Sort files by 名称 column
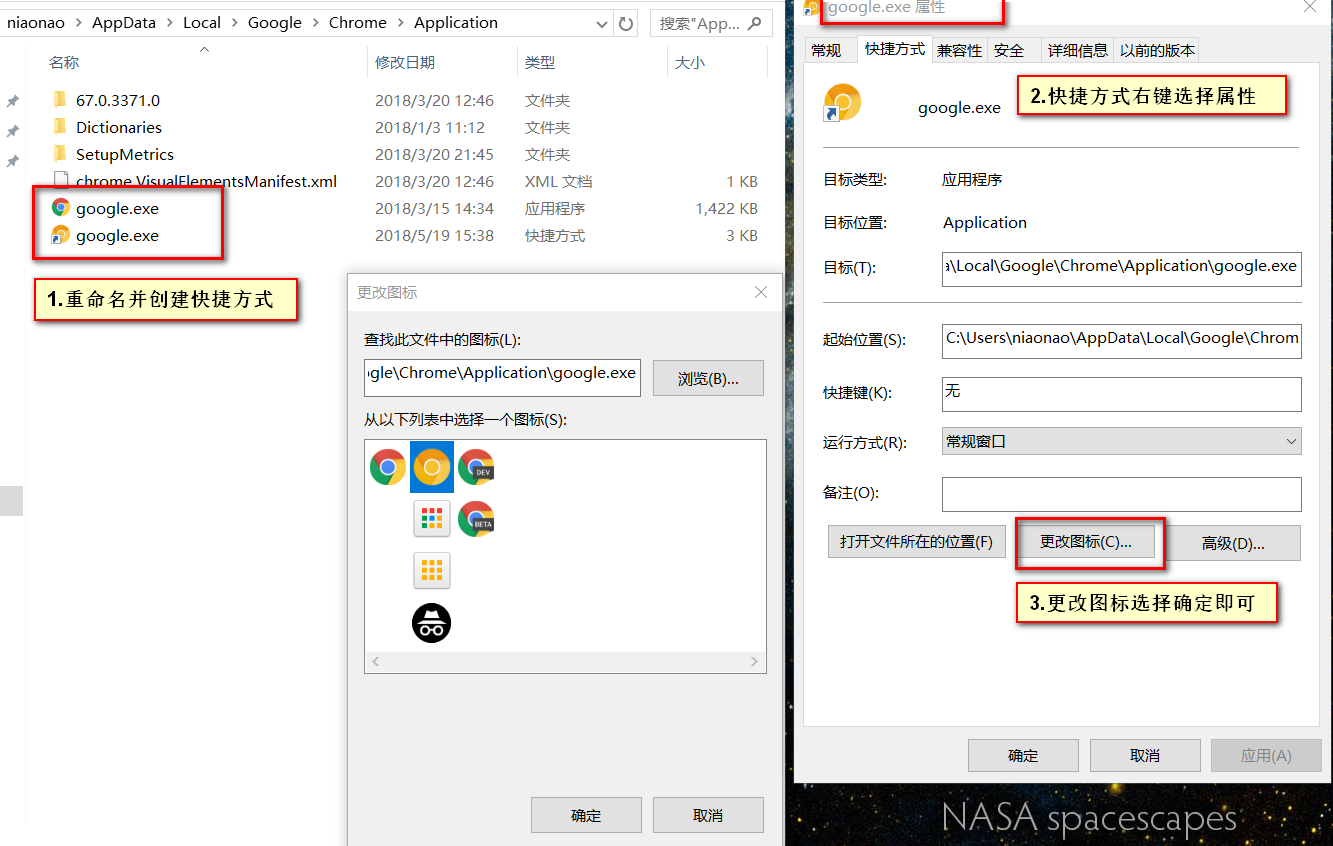This screenshot has width=1333, height=846. pyautogui.click(x=64, y=63)
